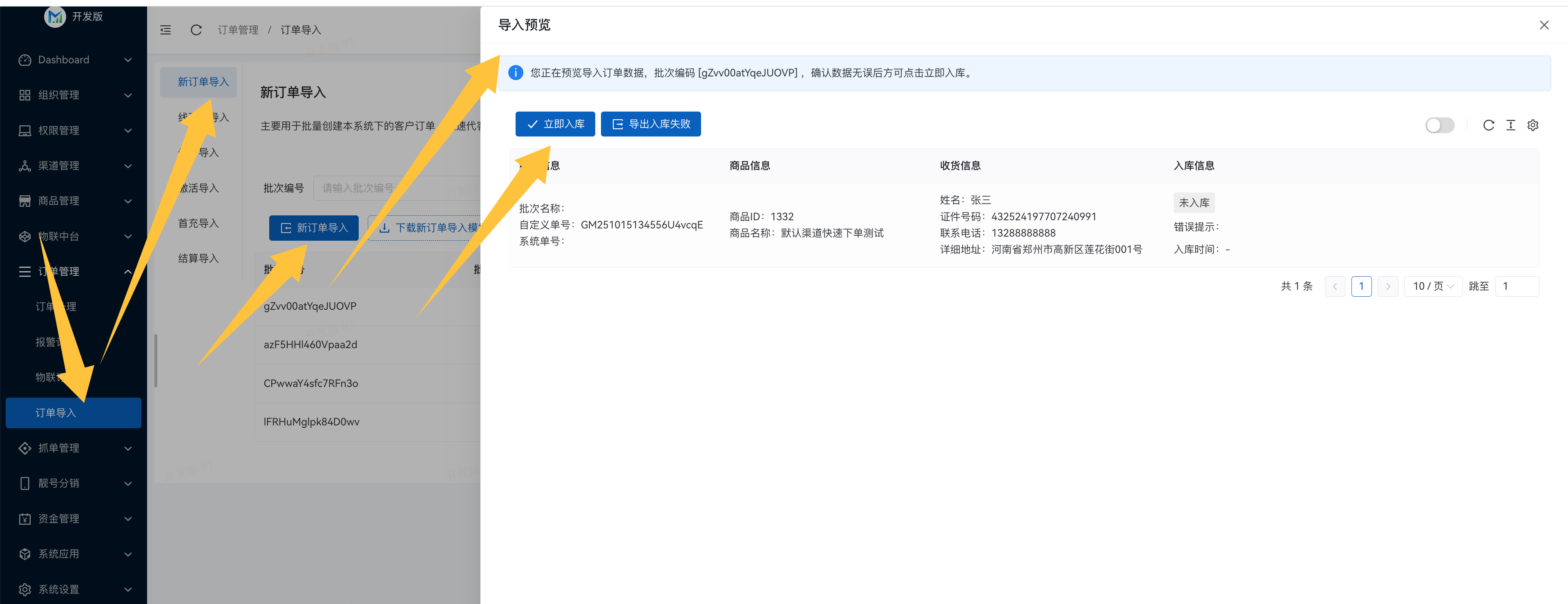Open table density/row height icon
This screenshot has height=604, width=1568.
point(1510,125)
